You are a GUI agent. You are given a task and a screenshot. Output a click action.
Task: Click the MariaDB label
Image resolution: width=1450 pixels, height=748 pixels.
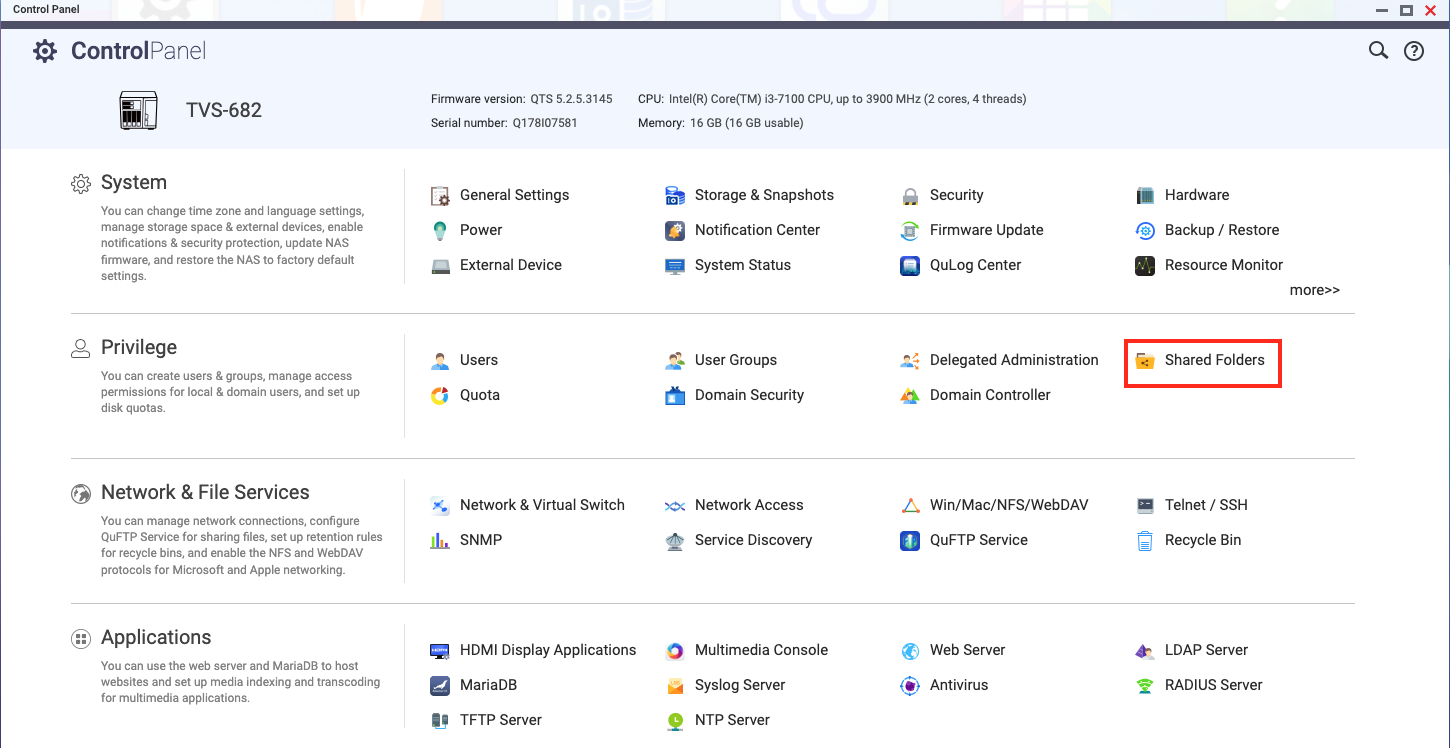click(x=488, y=685)
